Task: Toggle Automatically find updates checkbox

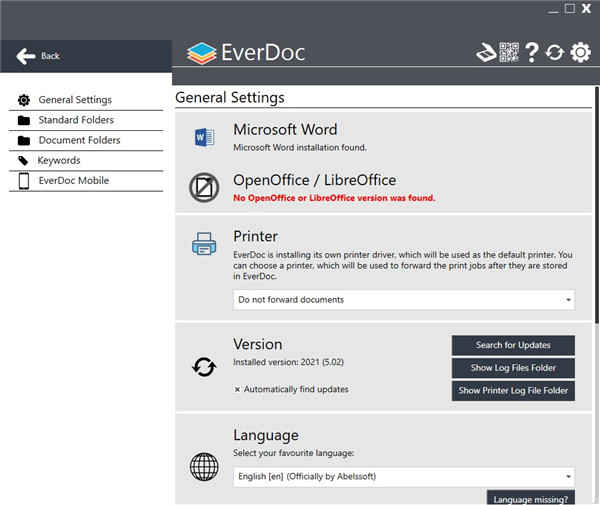Action: pyautogui.click(x=237, y=389)
